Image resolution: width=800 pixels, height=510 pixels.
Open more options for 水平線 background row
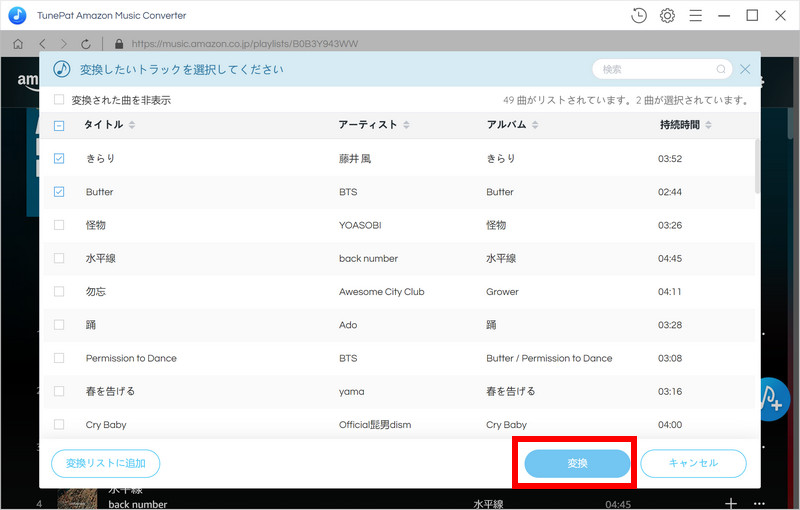point(759,504)
